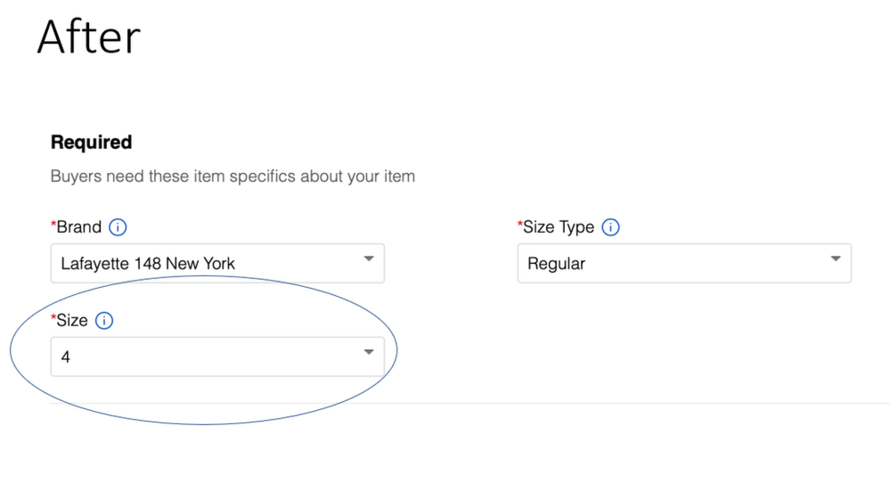Viewport: 890px width, 500px height.
Task: Click the horizontal divider below the Size field
Action: (x=470, y=403)
